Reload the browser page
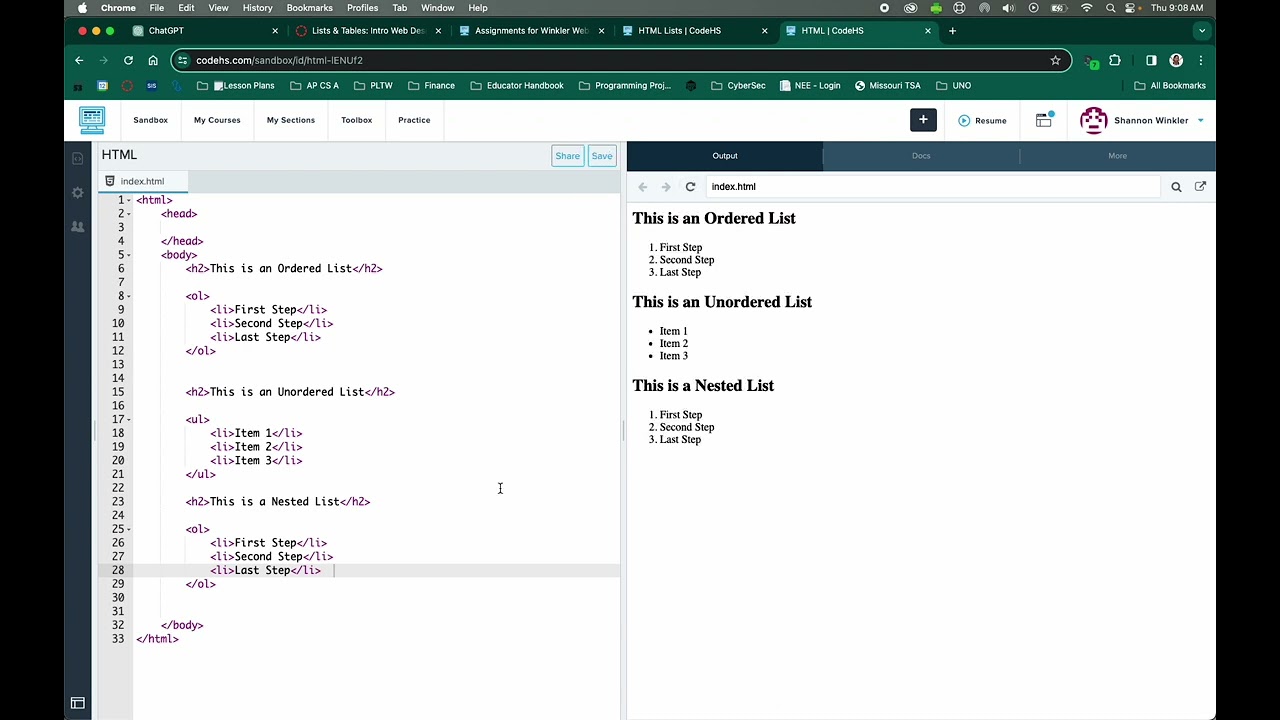The height and width of the screenshot is (720, 1280). pyautogui.click(x=128, y=60)
